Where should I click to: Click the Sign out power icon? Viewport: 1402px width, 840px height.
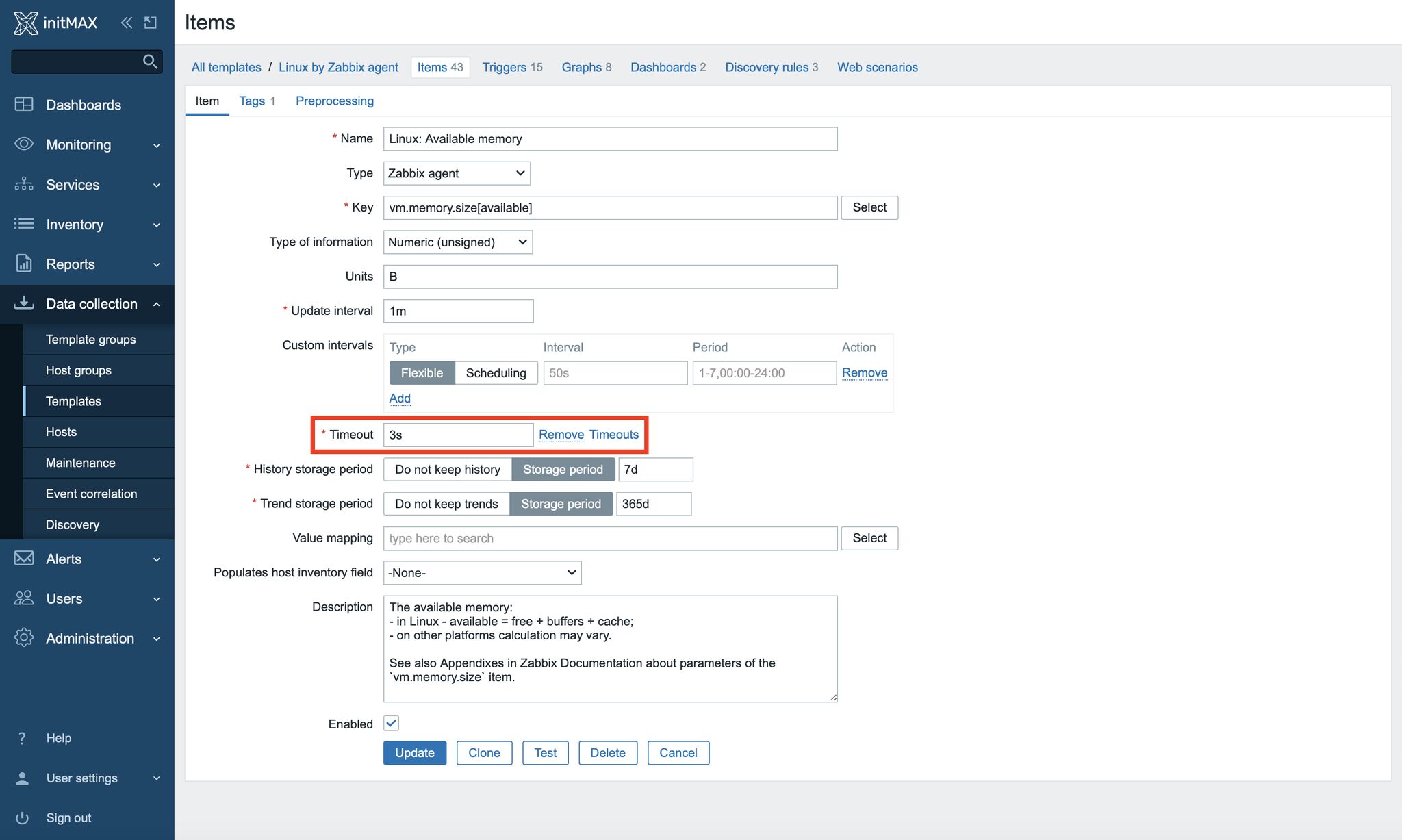[x=22, y=817]
